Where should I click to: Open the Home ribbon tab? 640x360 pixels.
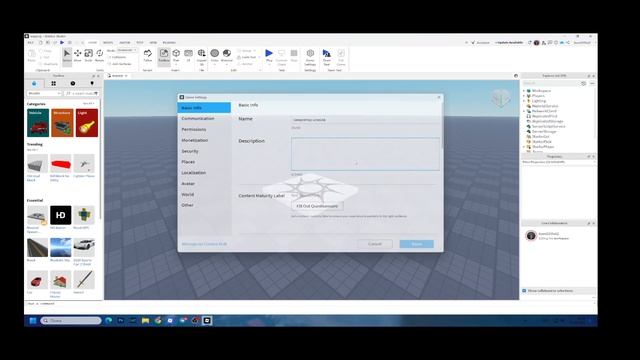tap(93, 42)
